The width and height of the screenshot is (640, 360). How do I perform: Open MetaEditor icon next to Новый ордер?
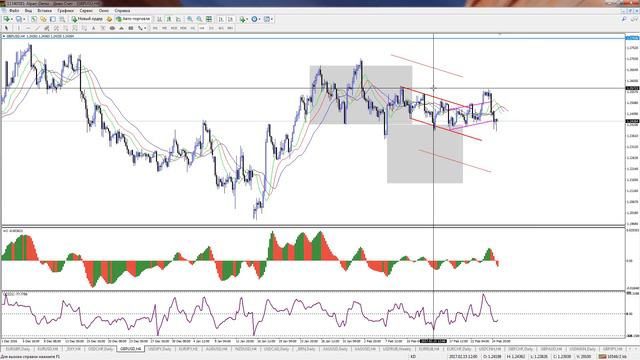click(109, 19)
